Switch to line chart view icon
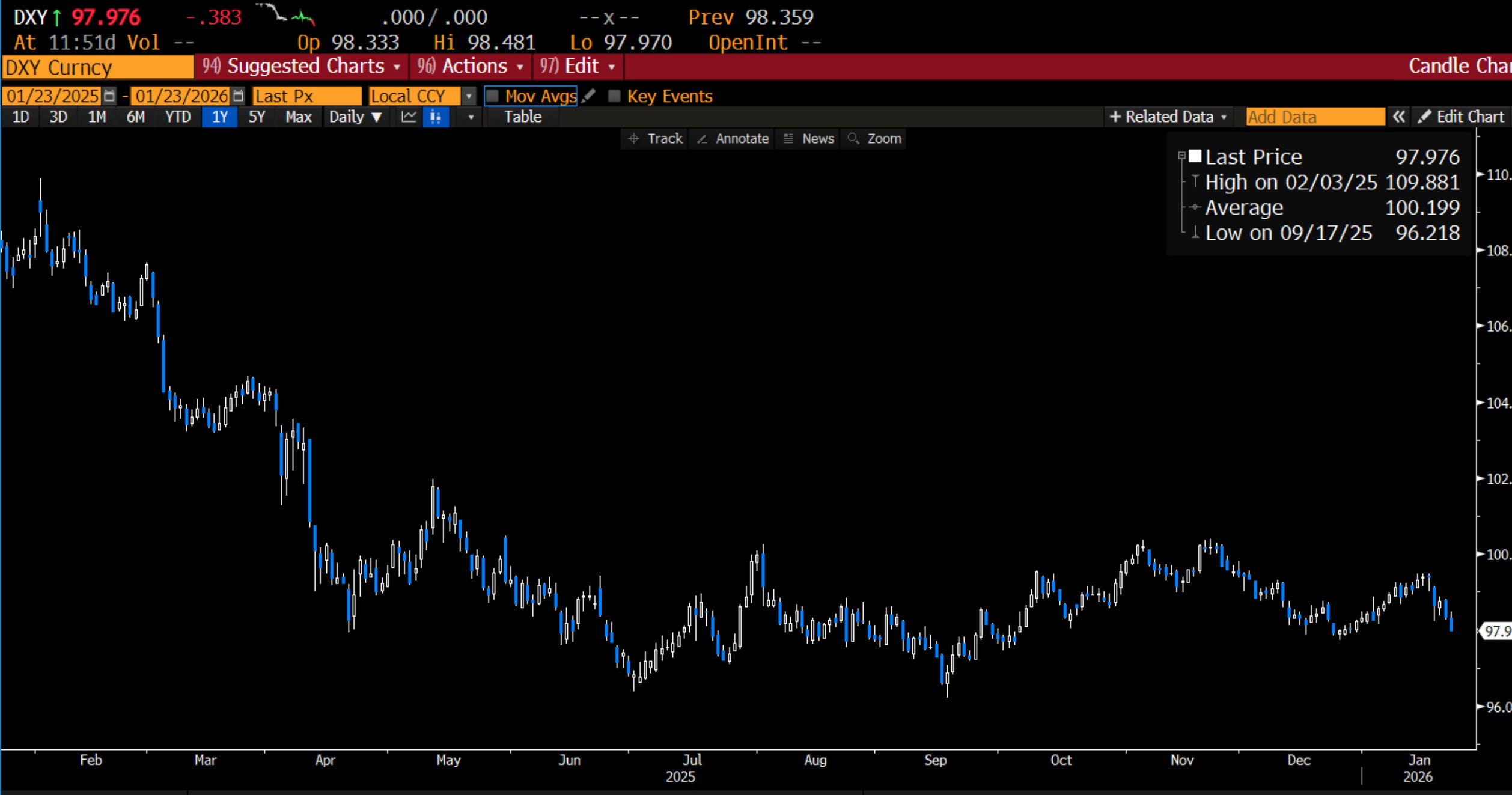Image resolution: width=1512 pixels, height=795 pixels. (x=409, y=117)
